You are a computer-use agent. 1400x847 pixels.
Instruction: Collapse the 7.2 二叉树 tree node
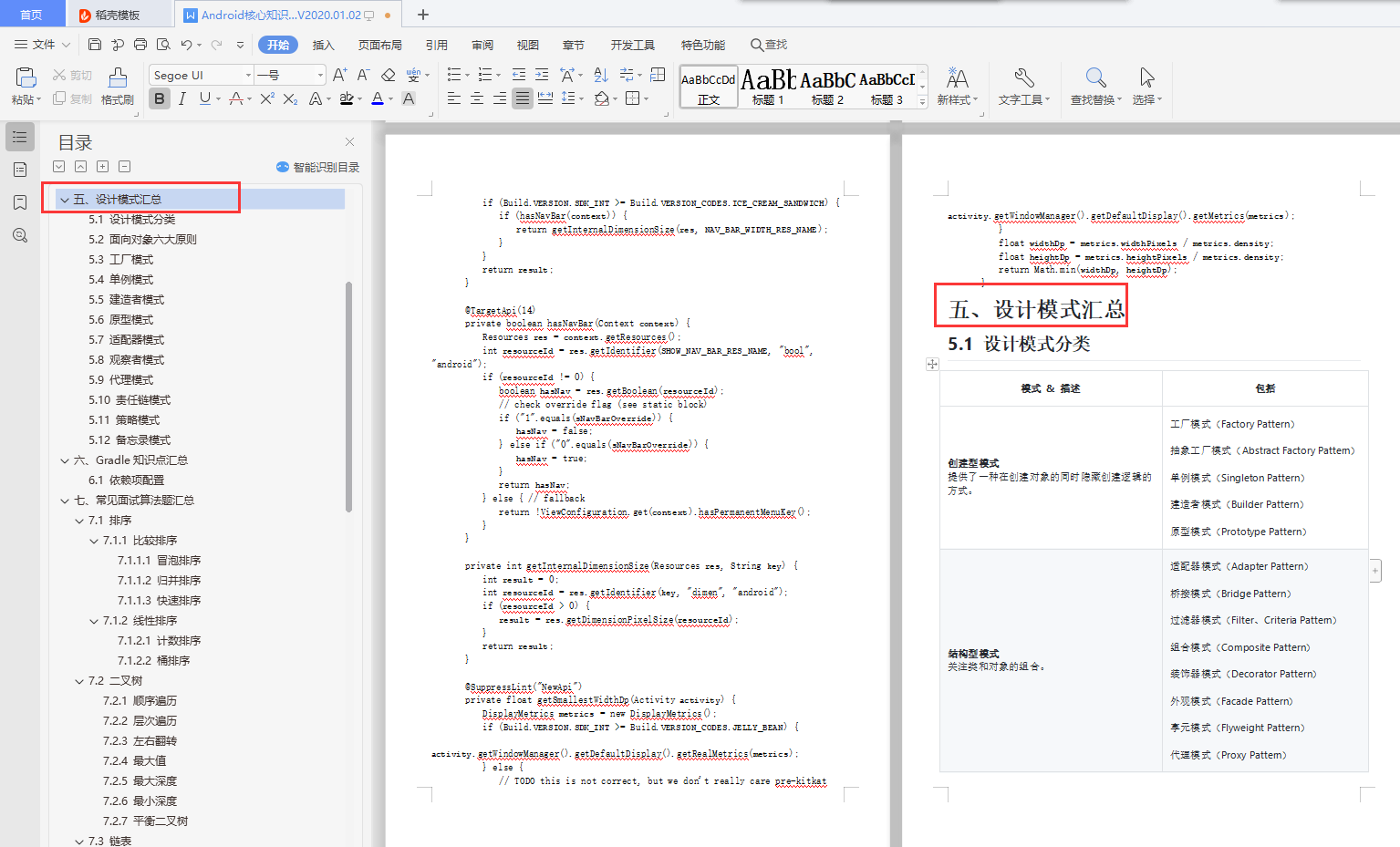79,681
